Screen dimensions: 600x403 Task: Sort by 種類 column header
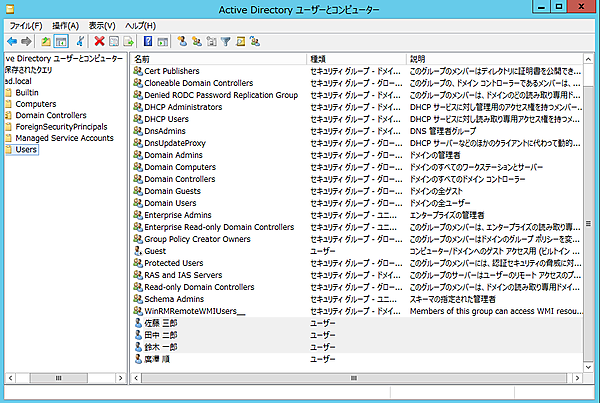[356, 59]
